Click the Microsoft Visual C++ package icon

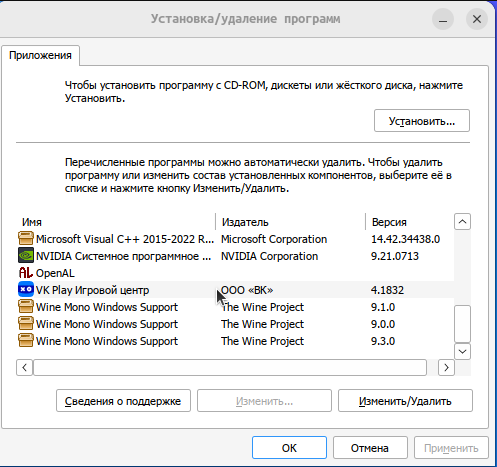[26, 239]
